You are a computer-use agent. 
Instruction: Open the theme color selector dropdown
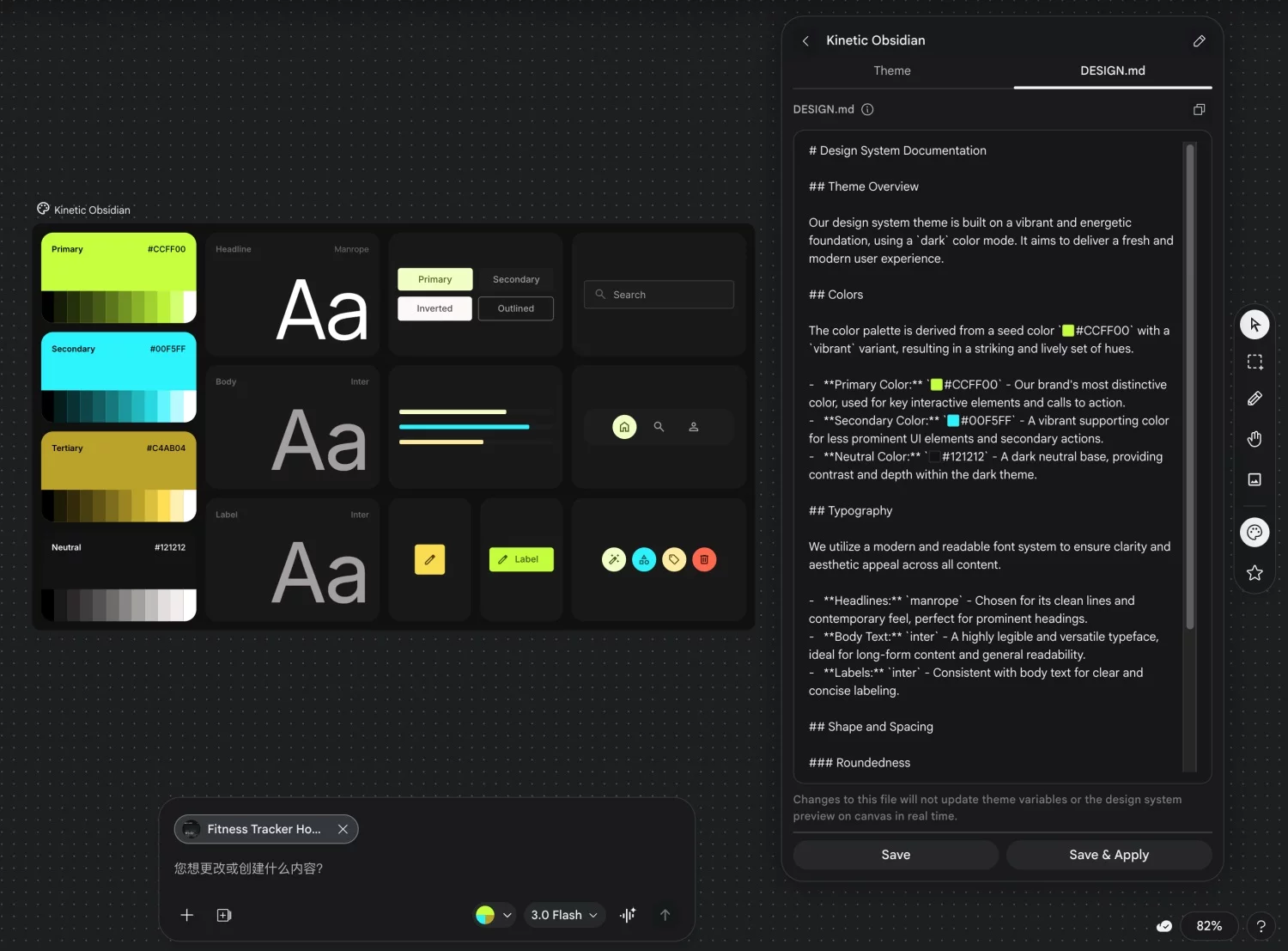click(x=495, y=915)
